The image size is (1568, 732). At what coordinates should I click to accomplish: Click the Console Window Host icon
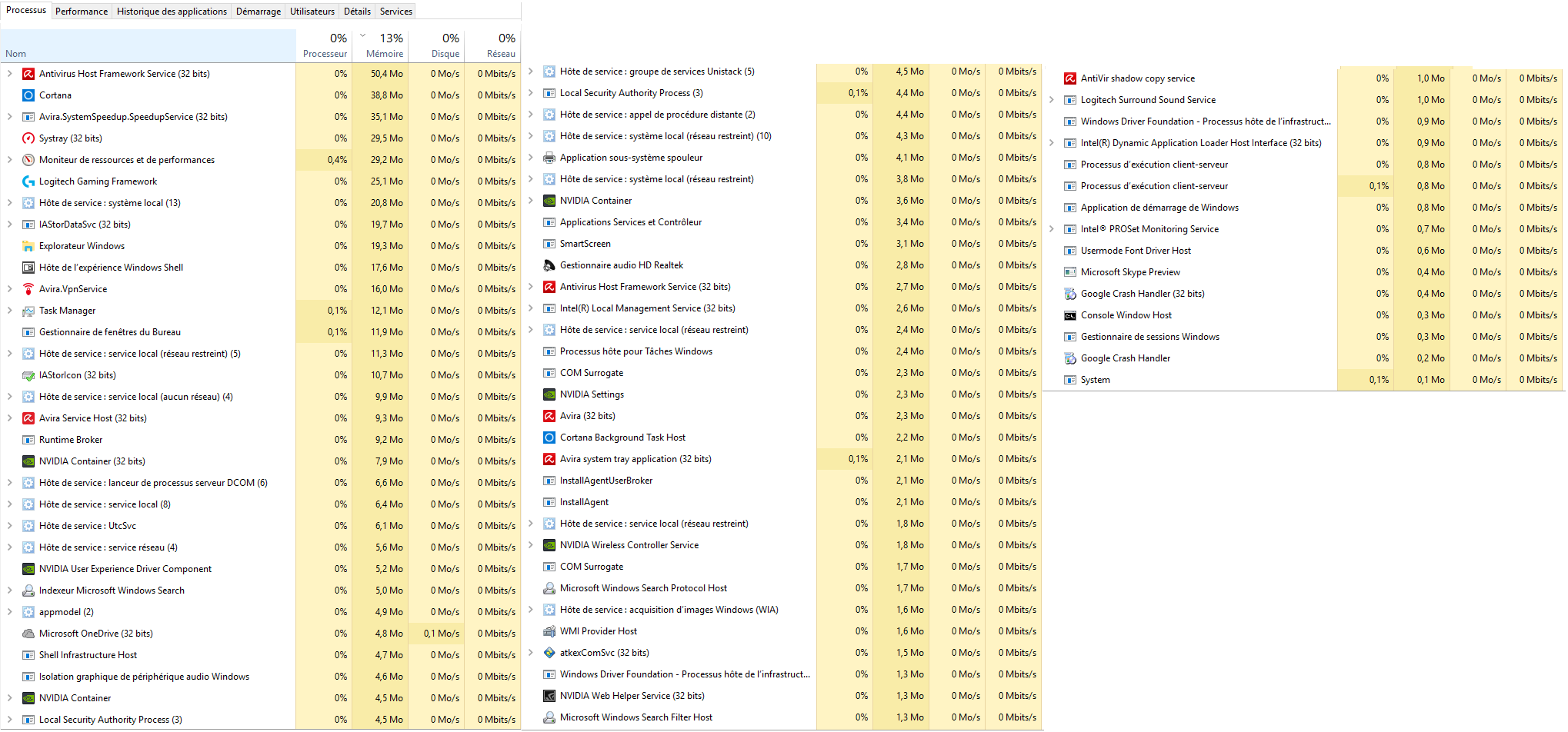[x=1070, y=315]
